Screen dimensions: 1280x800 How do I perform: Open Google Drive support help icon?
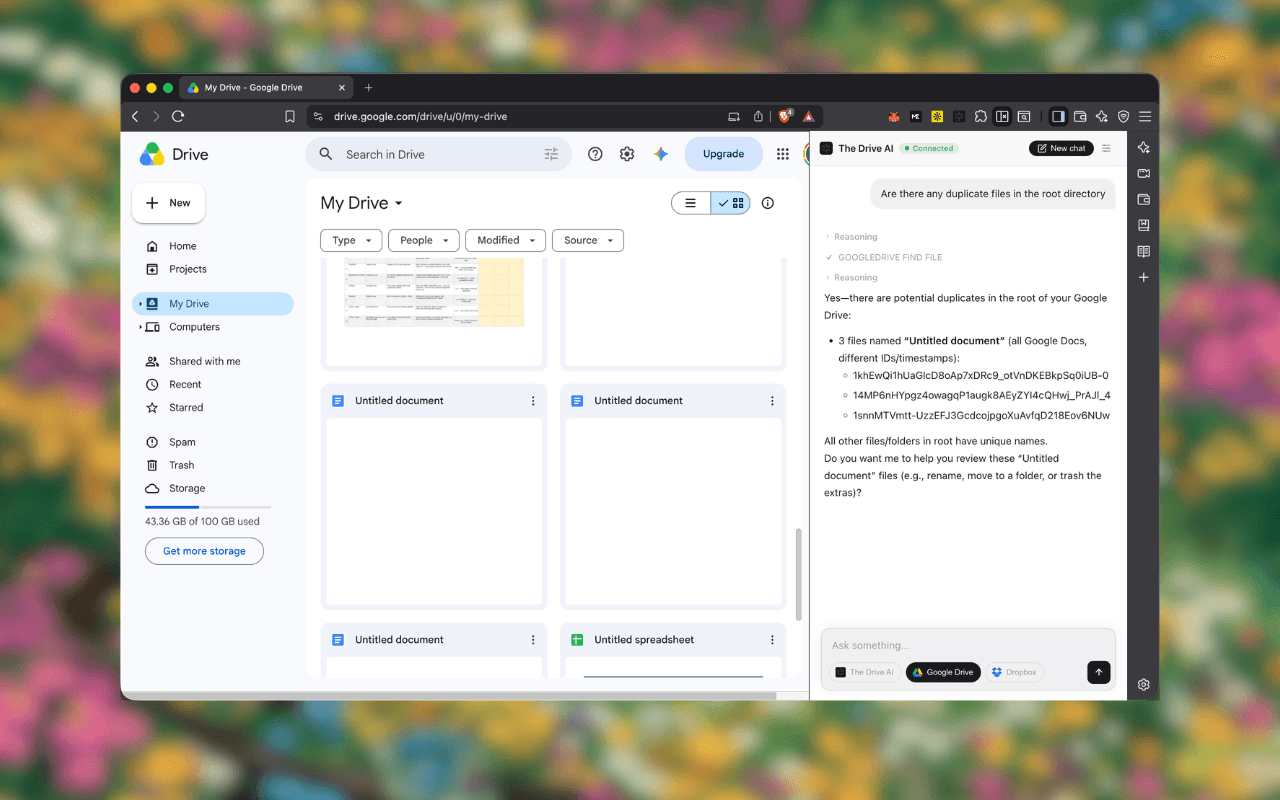595,154
